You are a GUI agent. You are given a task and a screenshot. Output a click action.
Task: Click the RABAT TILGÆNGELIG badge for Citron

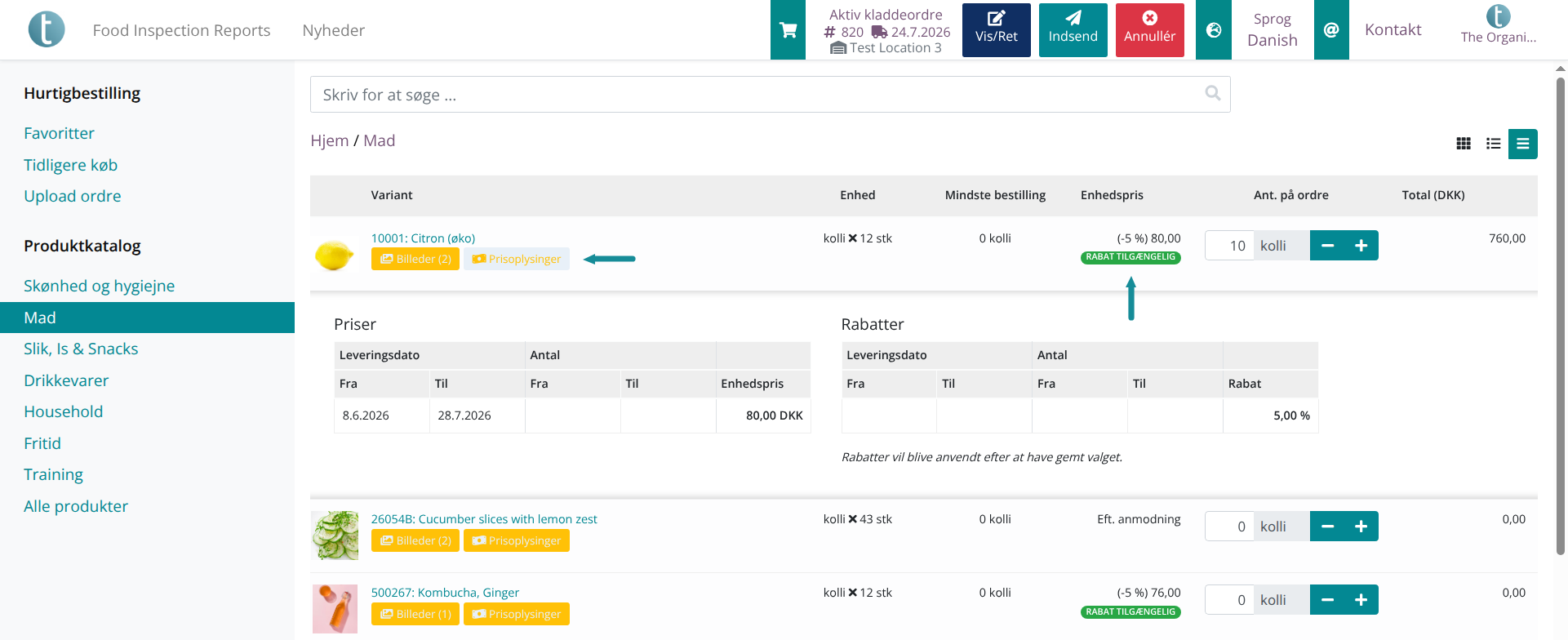[x=1130, y=257]
